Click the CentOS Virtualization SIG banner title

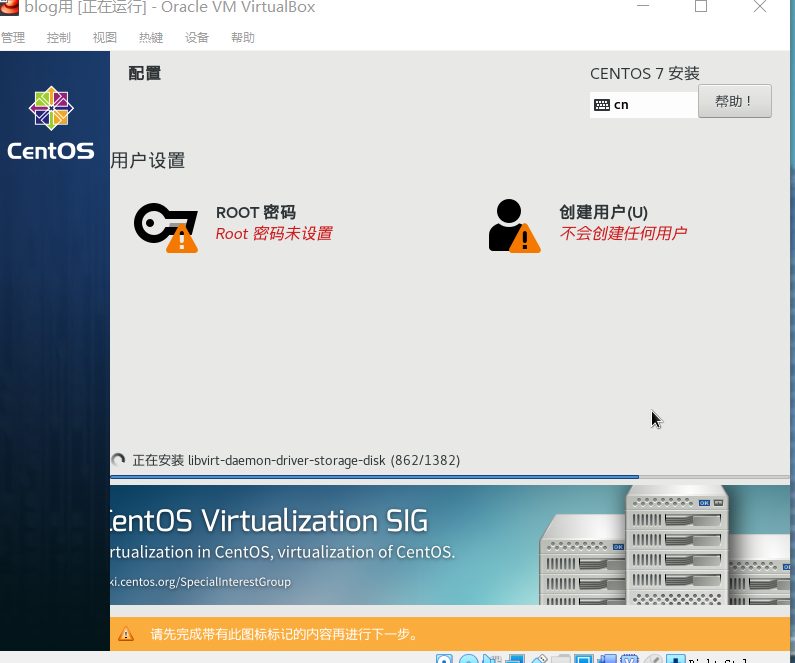tap(269, 521)
